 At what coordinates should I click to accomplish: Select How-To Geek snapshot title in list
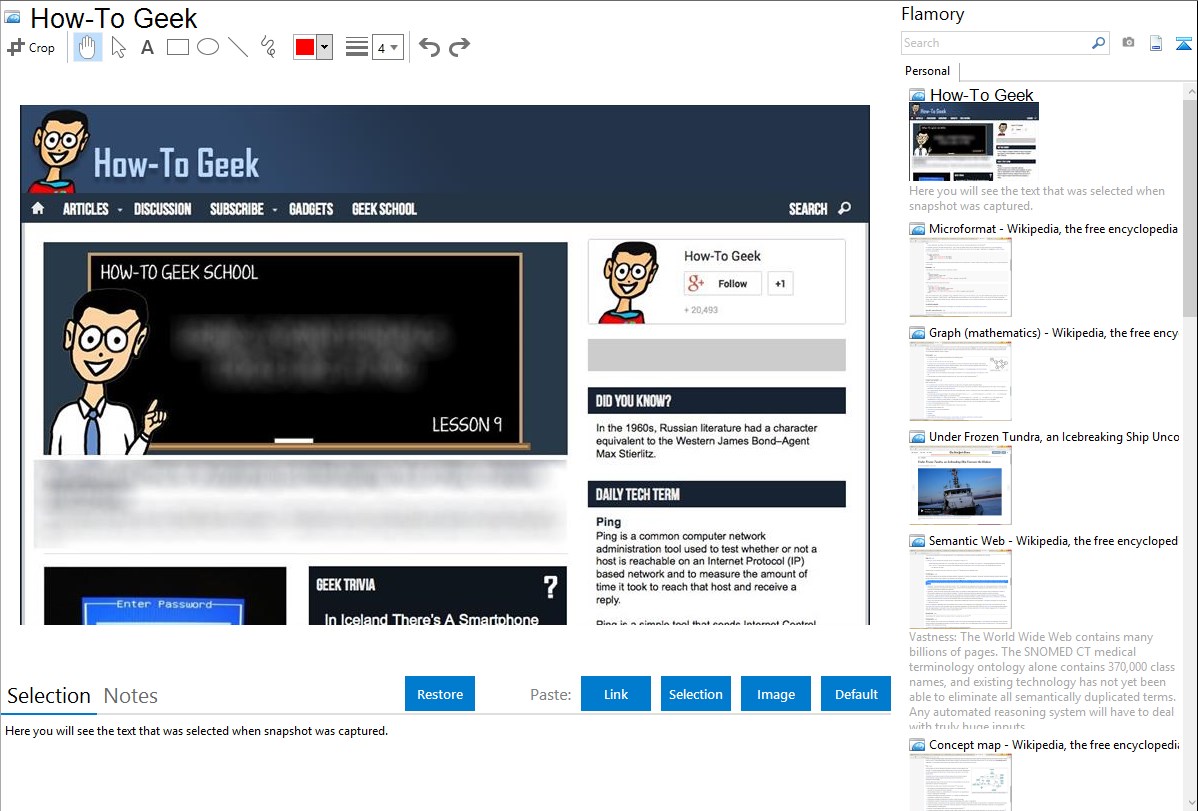pos(981,95)
